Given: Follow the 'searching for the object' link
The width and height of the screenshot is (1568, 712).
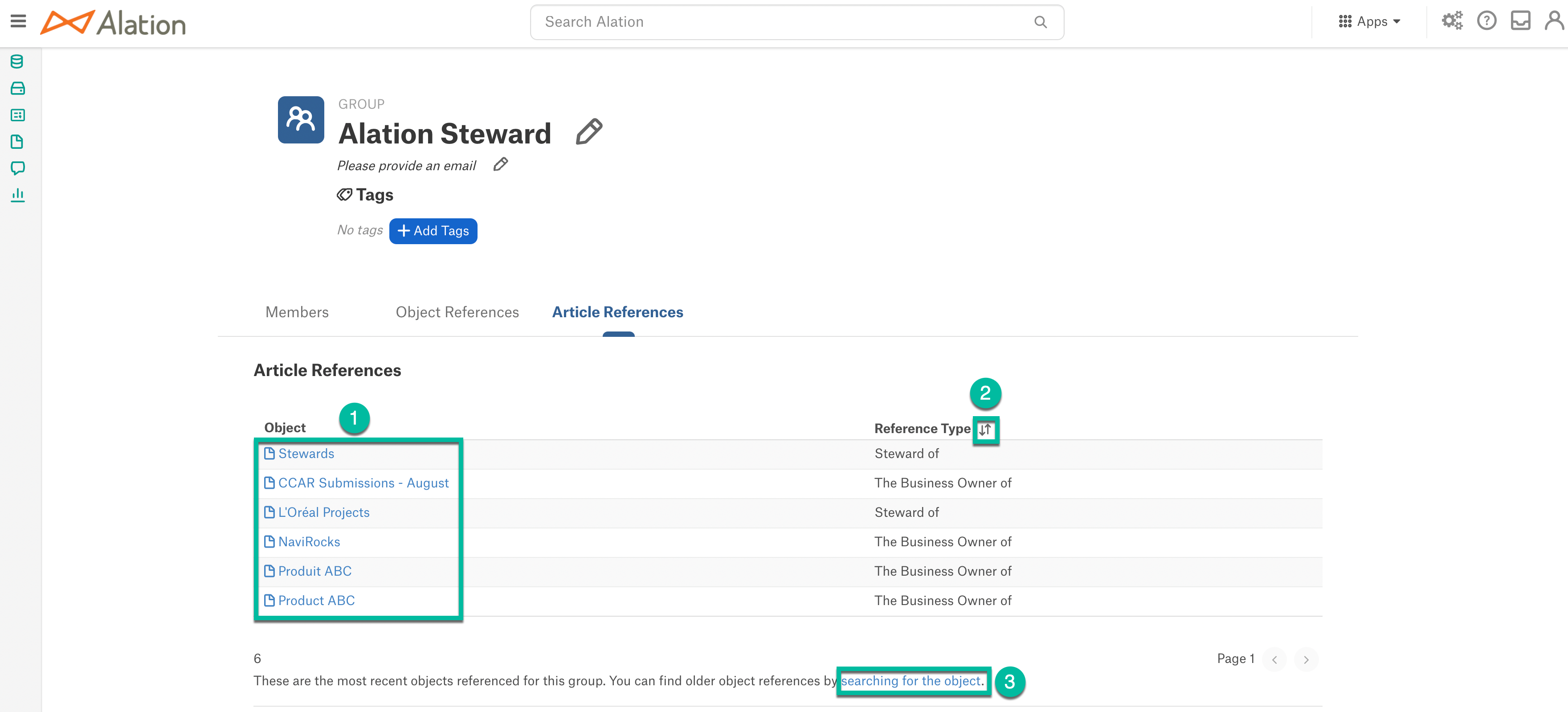Looking at the screenshot, I should [x=912, y=681].
